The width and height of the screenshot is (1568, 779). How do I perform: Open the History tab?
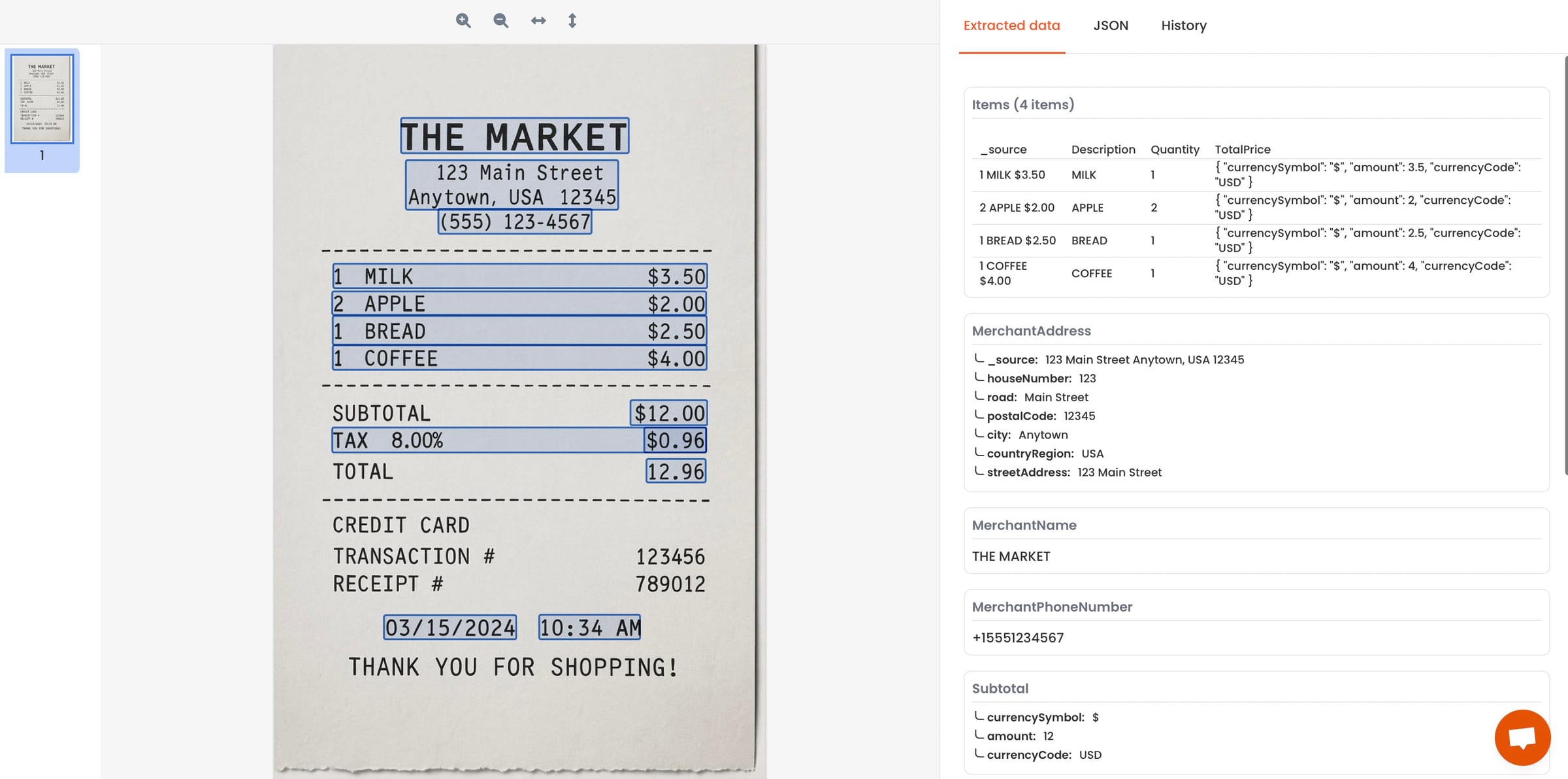click(x=1183, y=25)
